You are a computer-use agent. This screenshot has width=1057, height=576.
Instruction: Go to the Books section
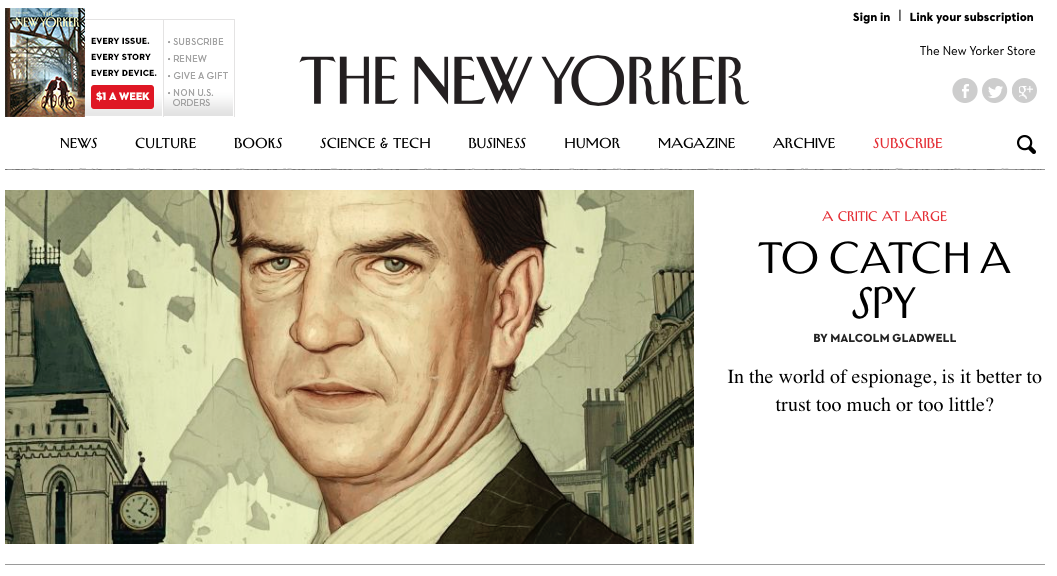258,143
